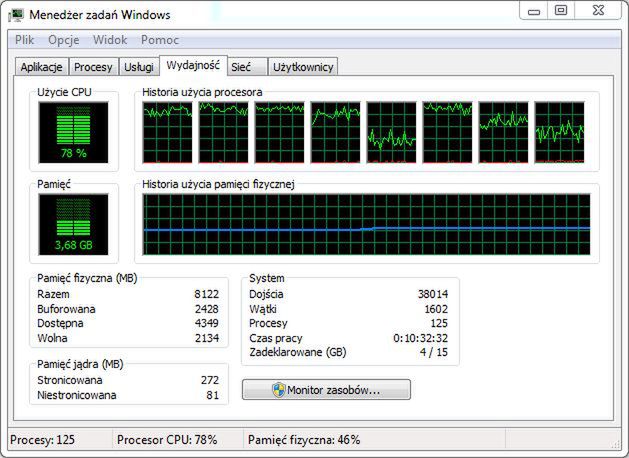This screenshot has height=458, width=629.
Task: Click the Wolna value 2134
Action: pyautogui.click(x=207, y=338)
